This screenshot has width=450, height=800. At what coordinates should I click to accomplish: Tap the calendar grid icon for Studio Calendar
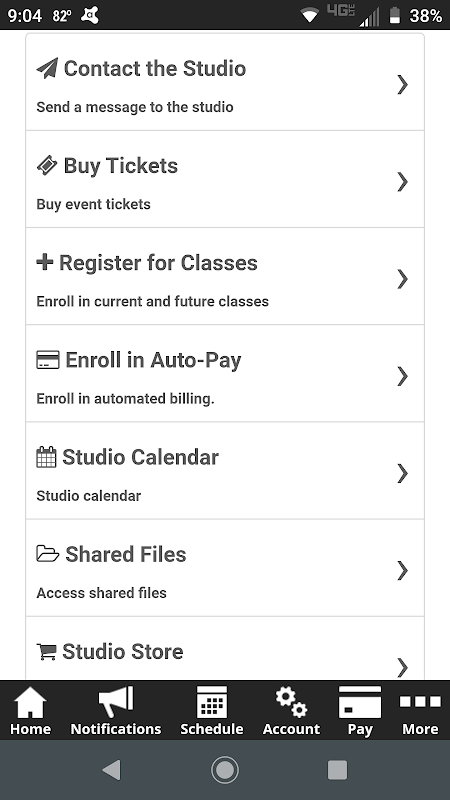(46, 457)
